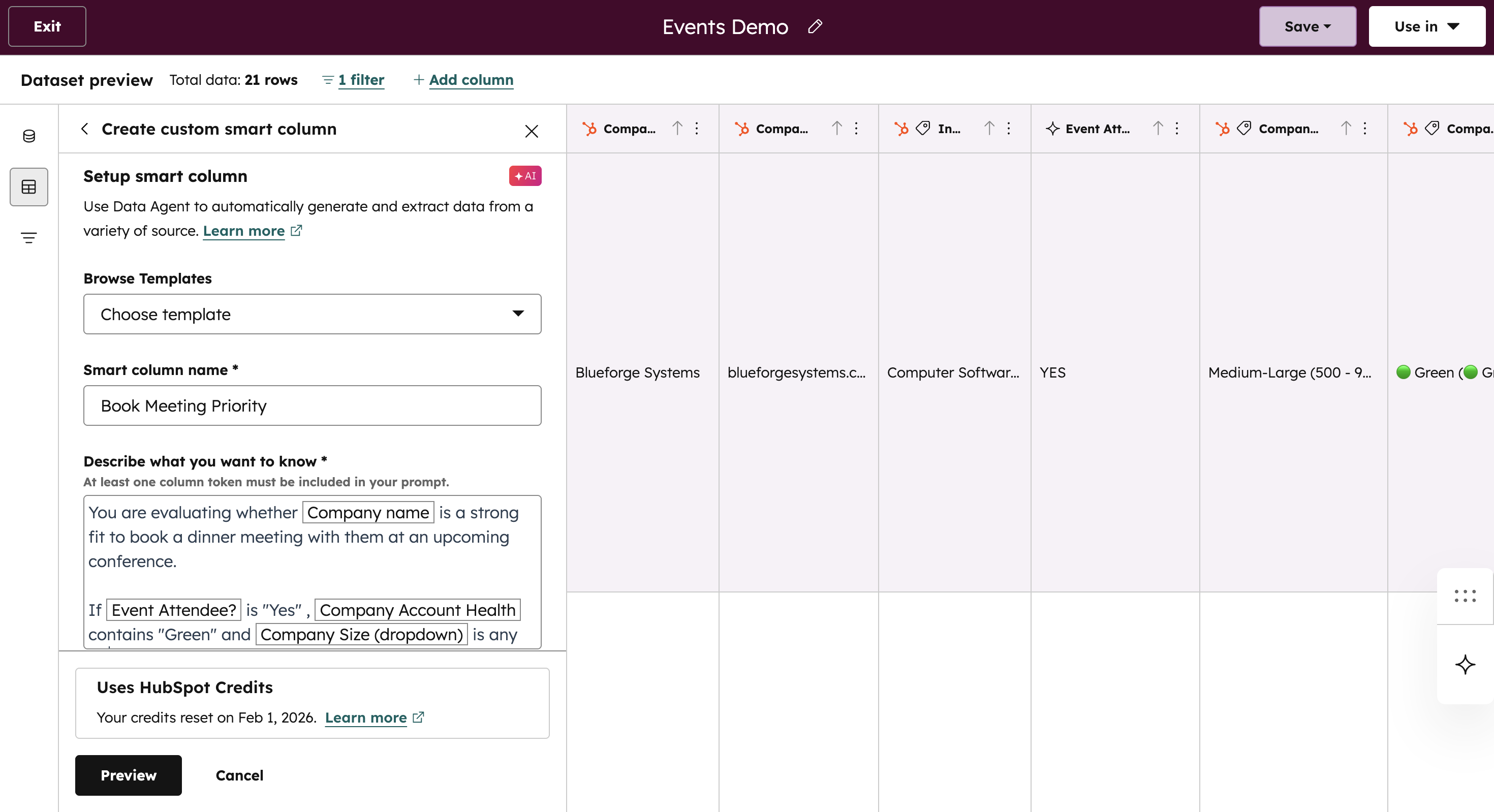1494x812 pixels.
Task: Open the data sources database icon in the sidebar
Action: [29, 136]
